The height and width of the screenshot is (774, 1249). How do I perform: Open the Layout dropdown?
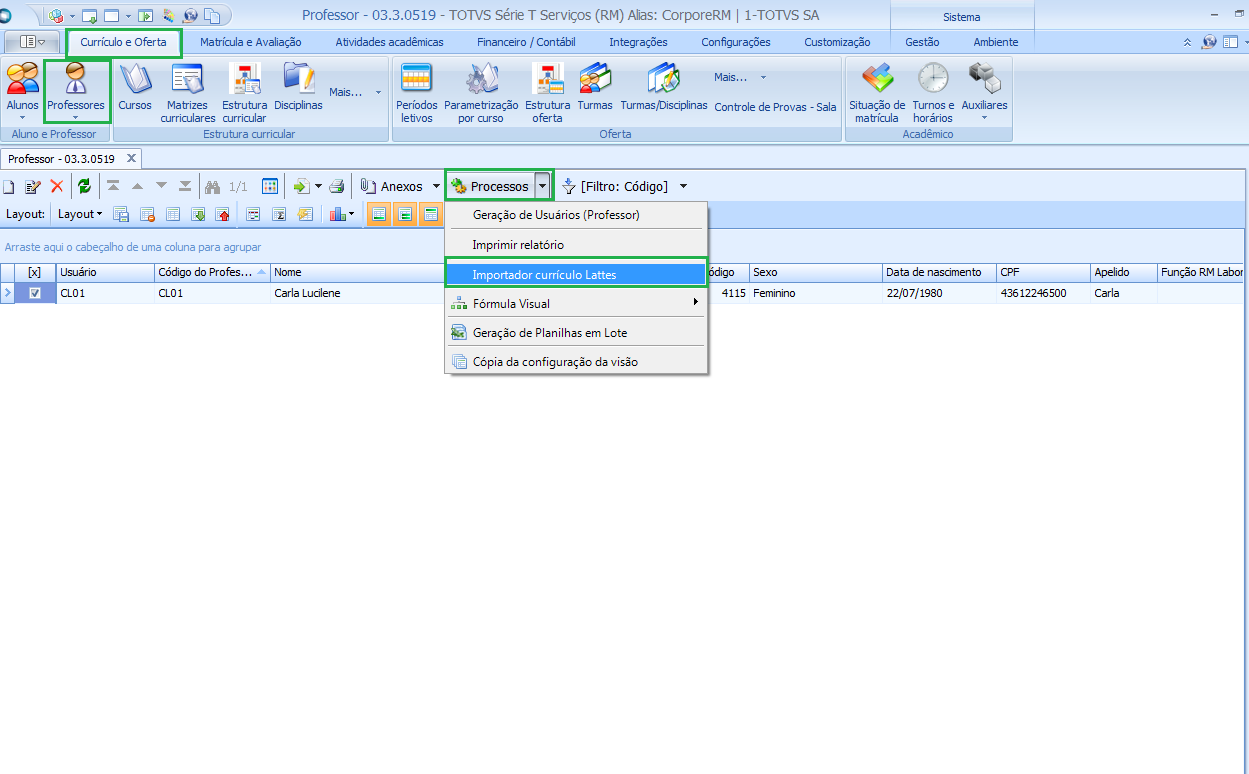[80, 214]
